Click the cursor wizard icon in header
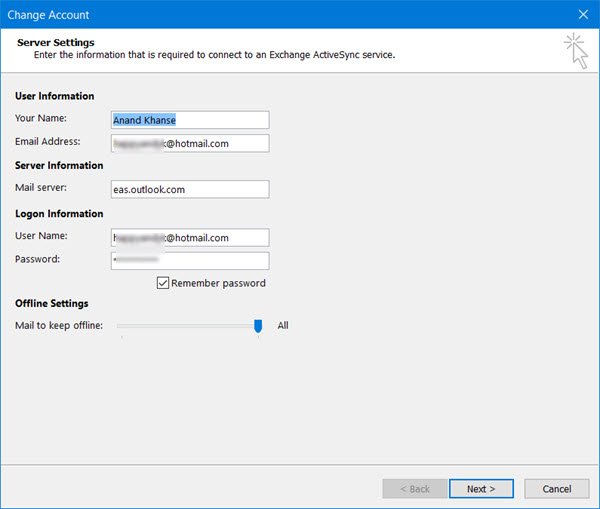Screen dimensions: 600x509 click(x=574, y=50)
